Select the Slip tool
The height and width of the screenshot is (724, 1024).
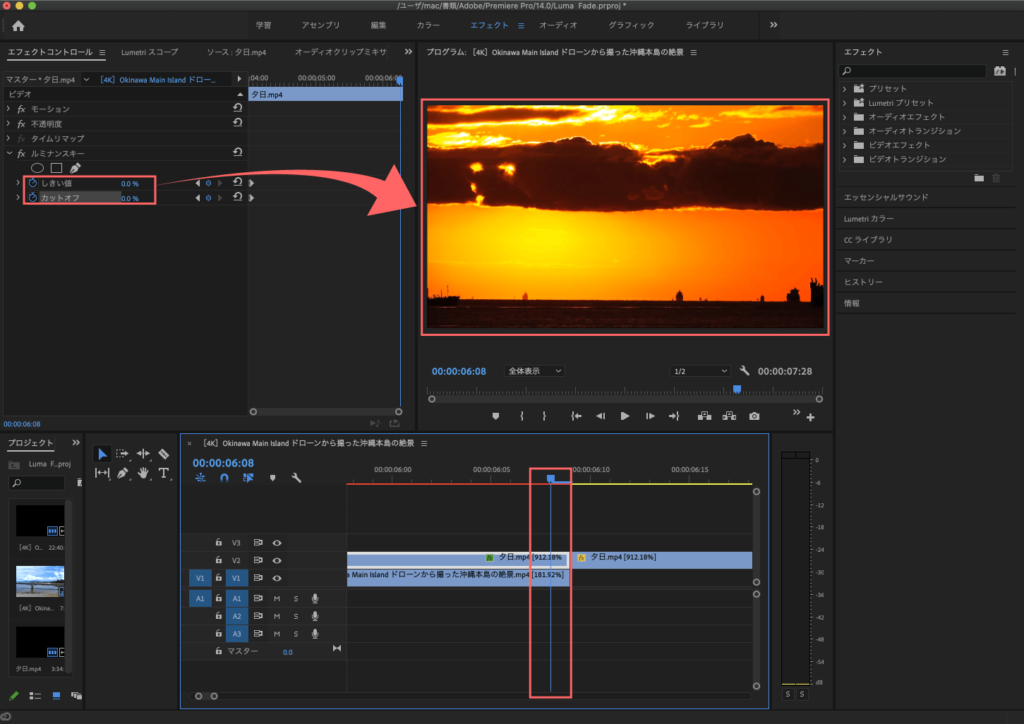click(103, 473)
